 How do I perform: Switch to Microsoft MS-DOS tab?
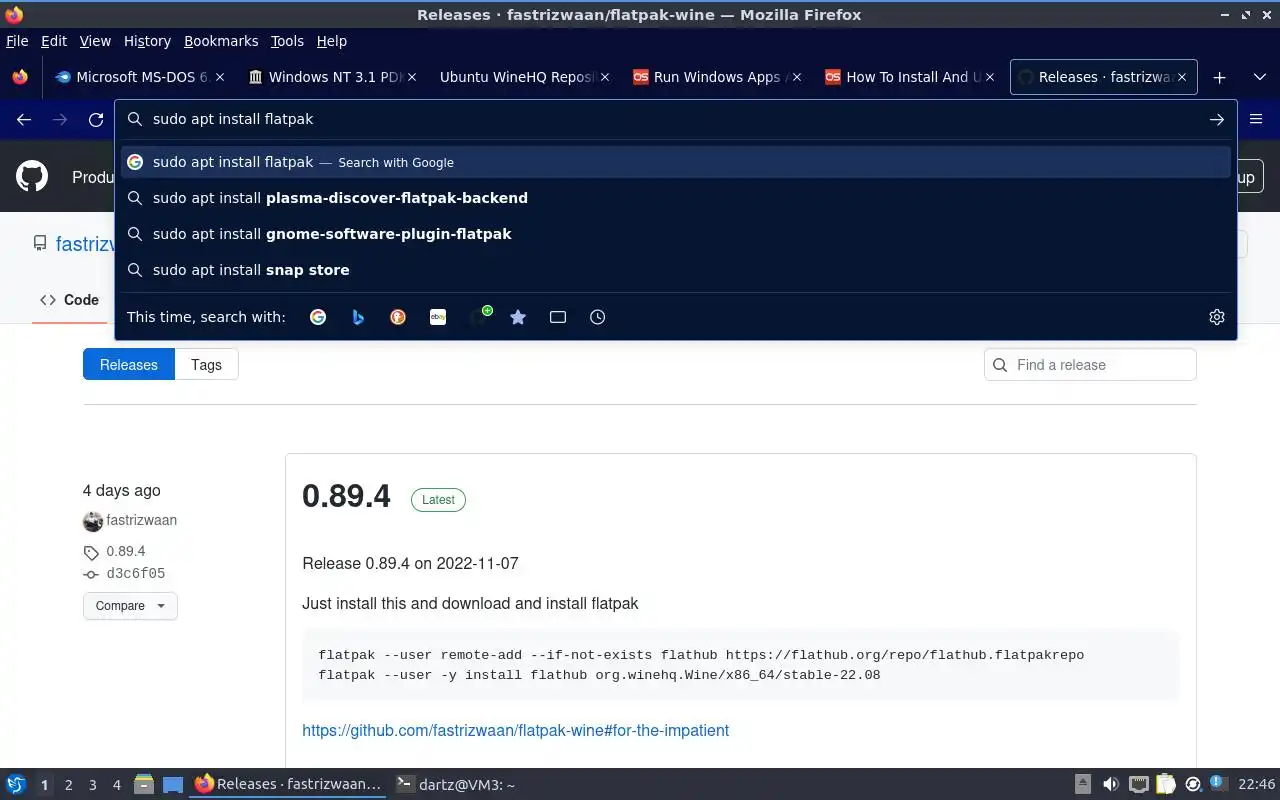140,77
